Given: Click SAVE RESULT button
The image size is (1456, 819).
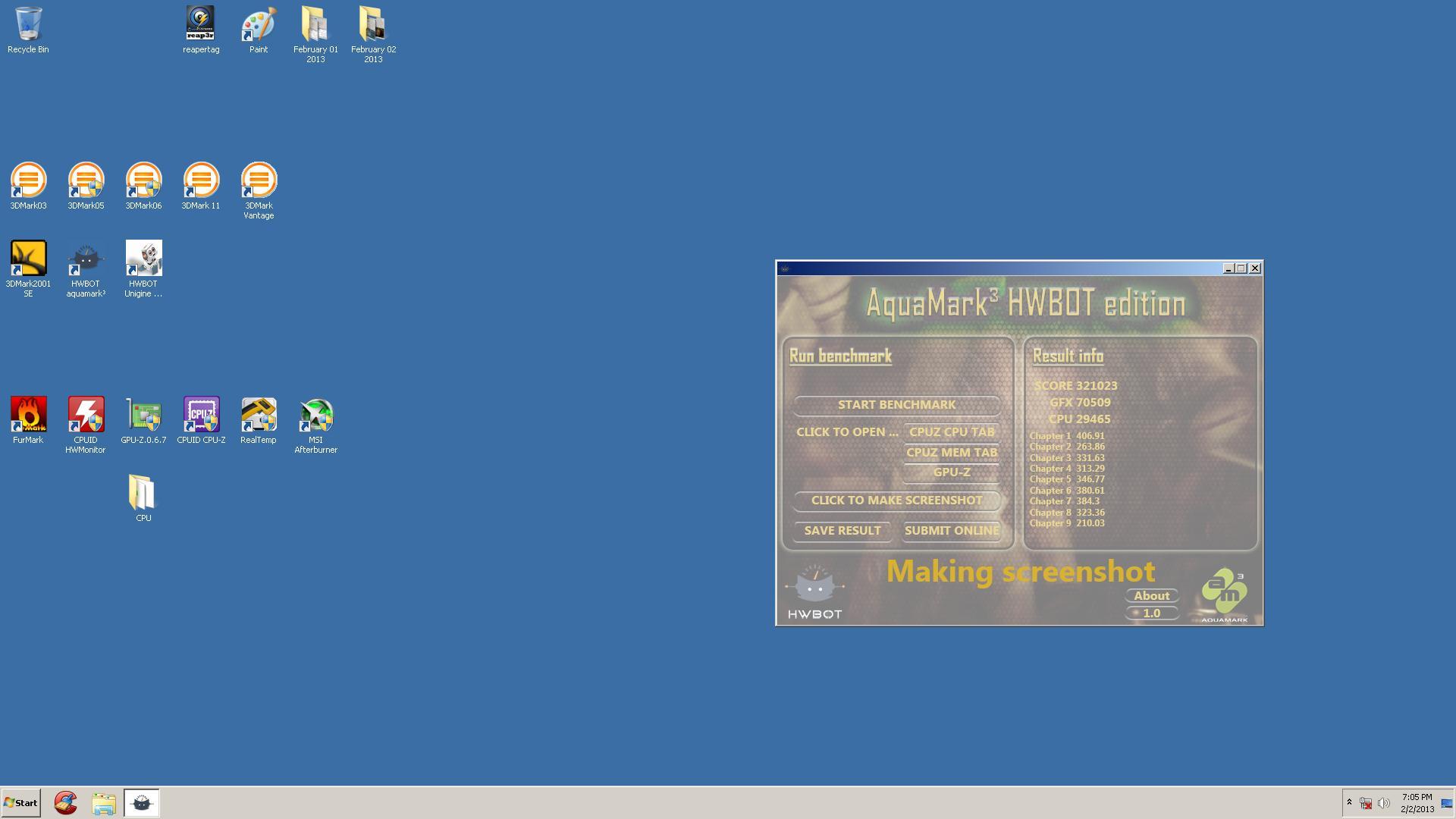Looking at the screenshot, I should [x=842, y=530].
